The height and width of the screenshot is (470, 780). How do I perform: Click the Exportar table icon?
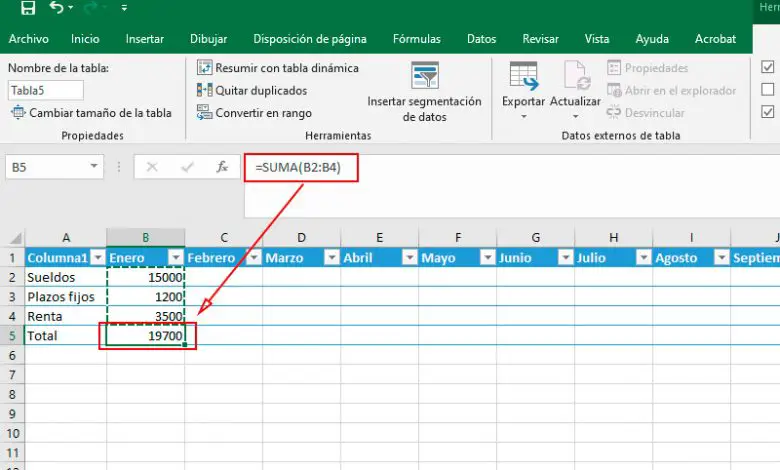click(x=524, y=76)
